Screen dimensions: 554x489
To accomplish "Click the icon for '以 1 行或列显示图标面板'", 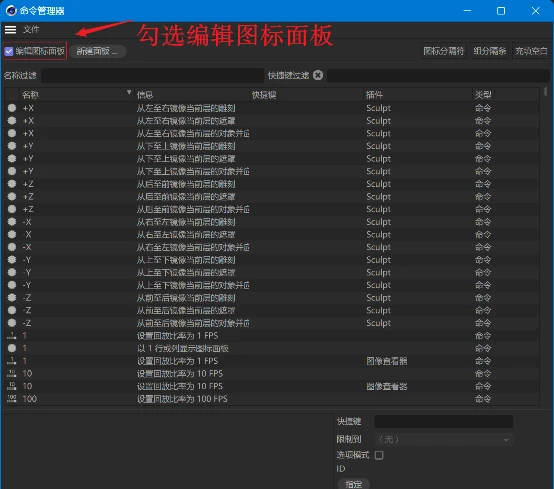I will [x=12, y=348].
